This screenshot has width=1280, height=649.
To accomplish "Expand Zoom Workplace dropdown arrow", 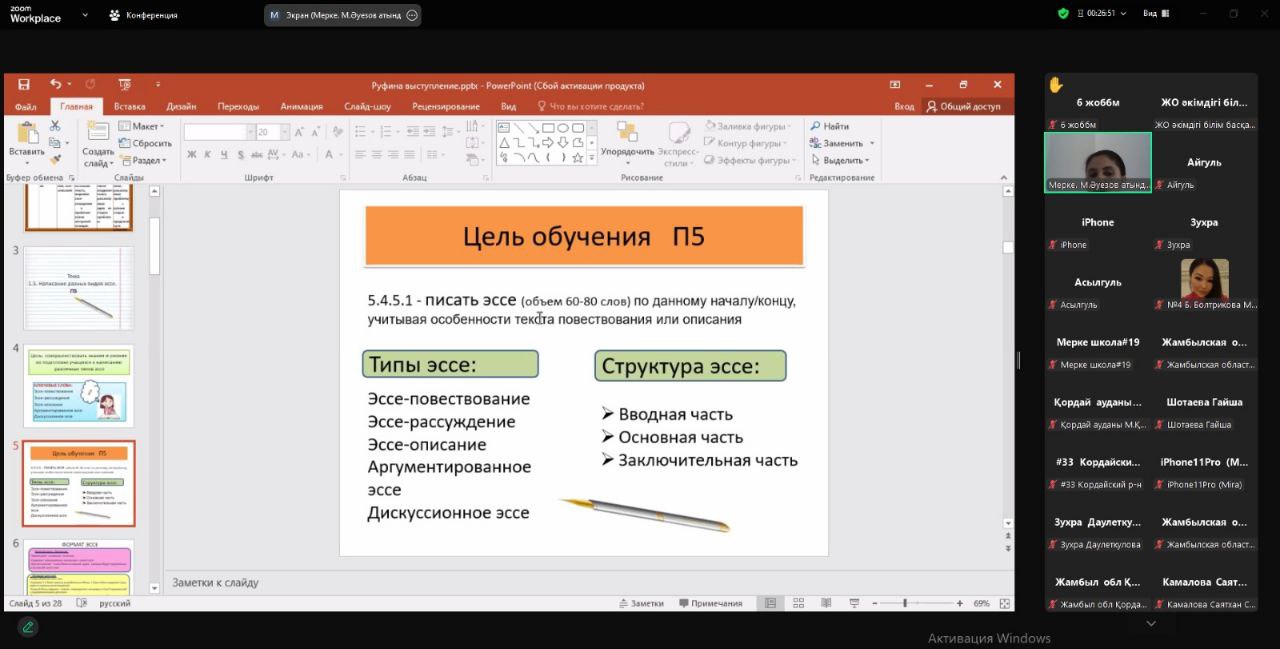I will 84,15.
